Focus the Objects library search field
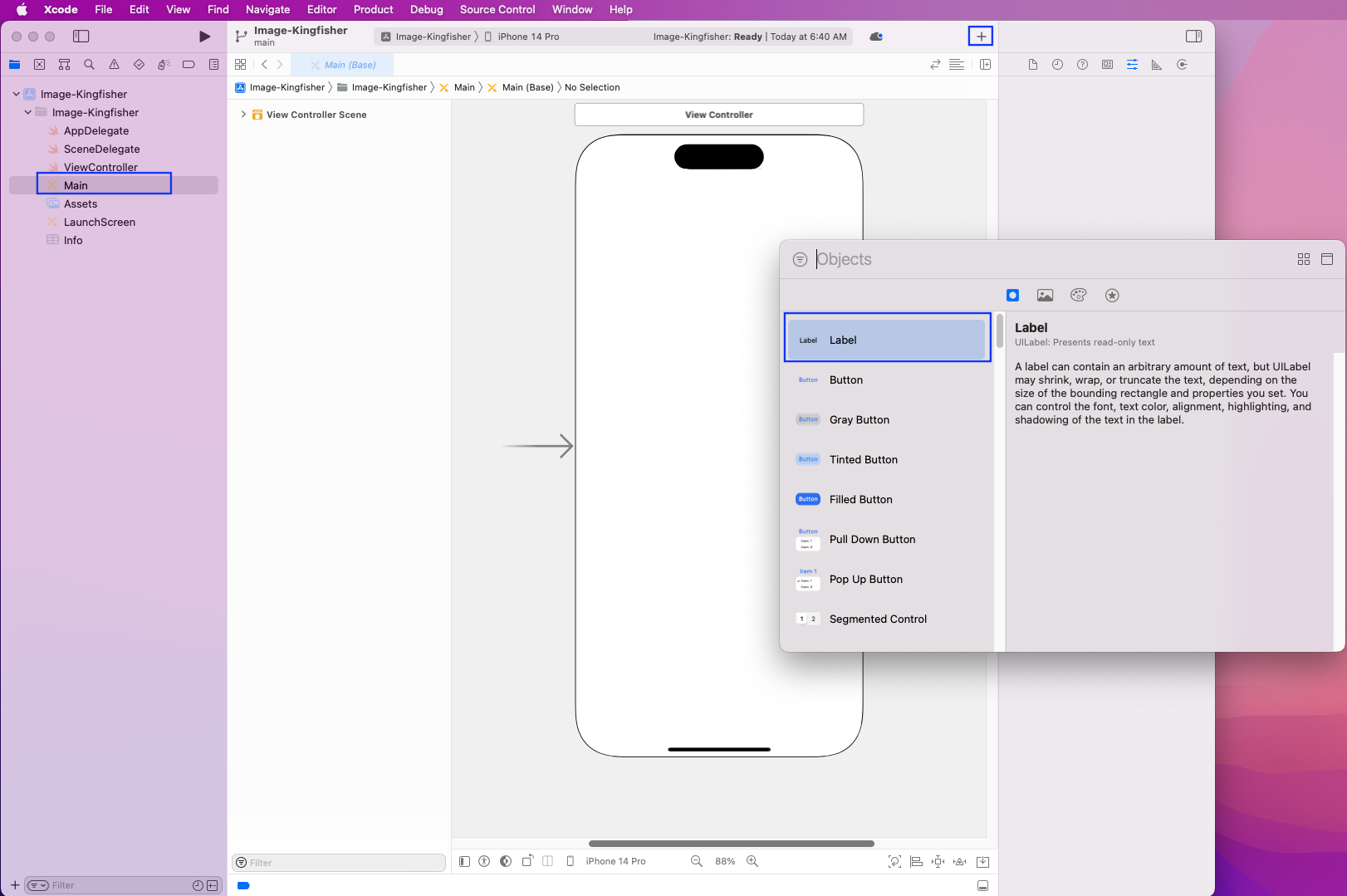This screenshot has height=896, width=1347. pos(1051,259)
